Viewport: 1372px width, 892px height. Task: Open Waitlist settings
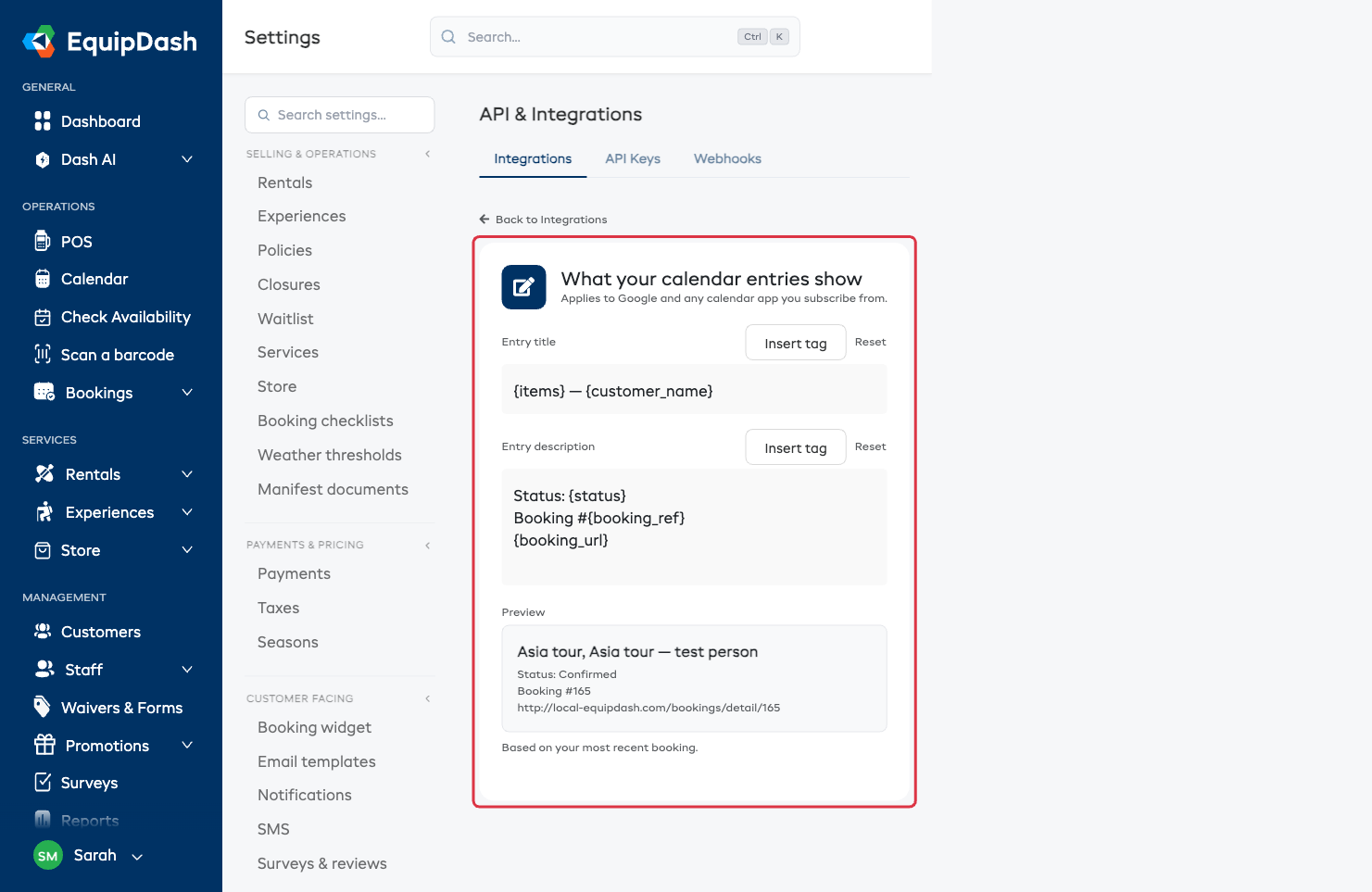coord(285,319)
